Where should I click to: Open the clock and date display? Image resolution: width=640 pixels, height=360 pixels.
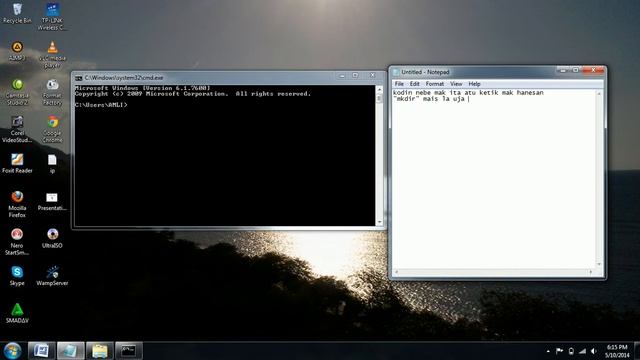pyautogui.click(x=617, y=351)
